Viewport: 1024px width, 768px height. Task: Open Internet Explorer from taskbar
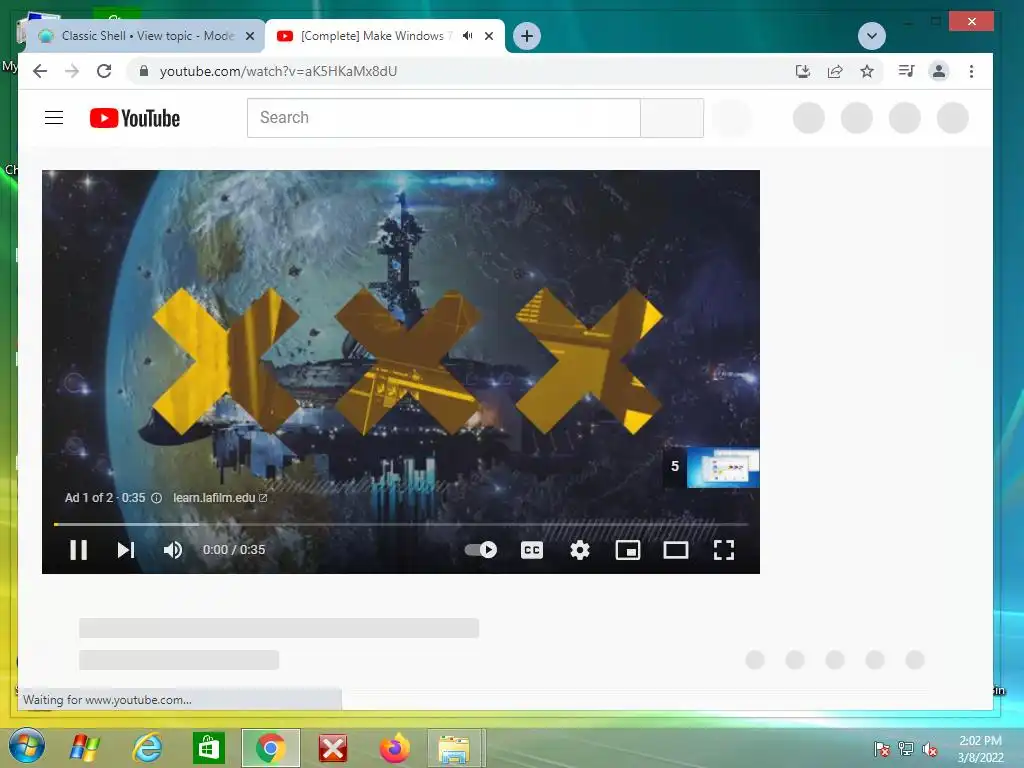tap(147, 748)
